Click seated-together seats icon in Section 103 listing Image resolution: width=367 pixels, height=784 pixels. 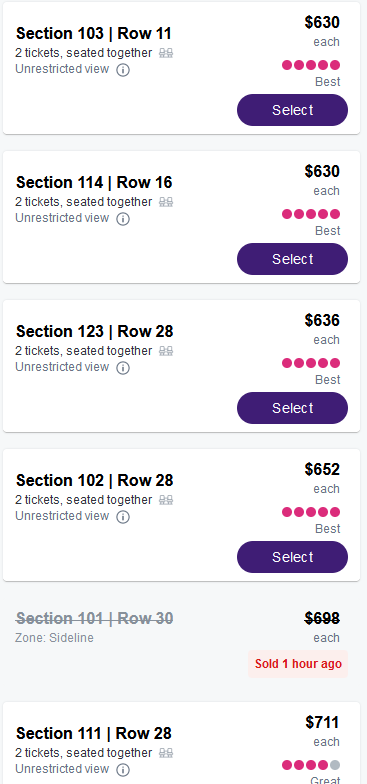pyautogui.click(x=166, y=53)
